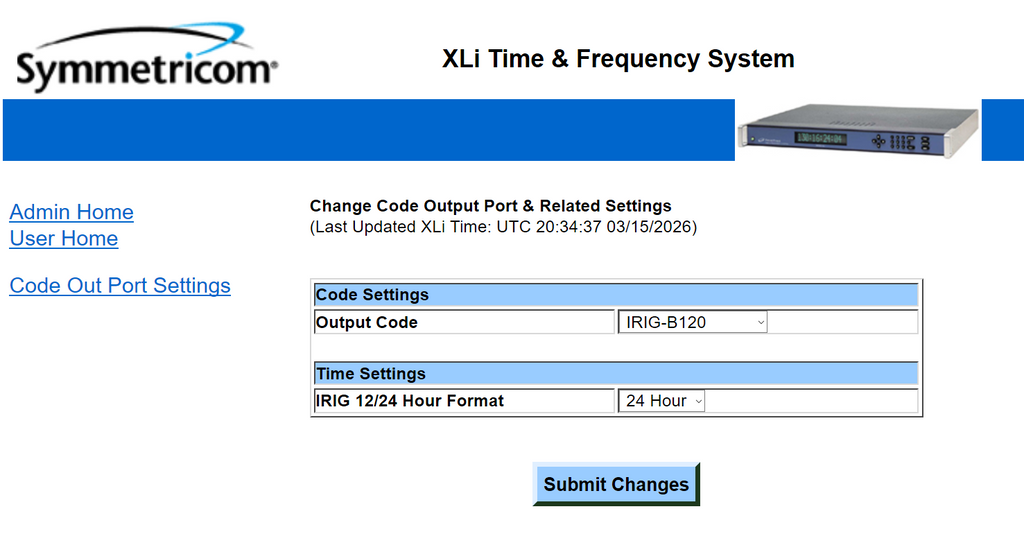
Task: Click the Change Code Output Port heading
Action: [x=490, y=206]
